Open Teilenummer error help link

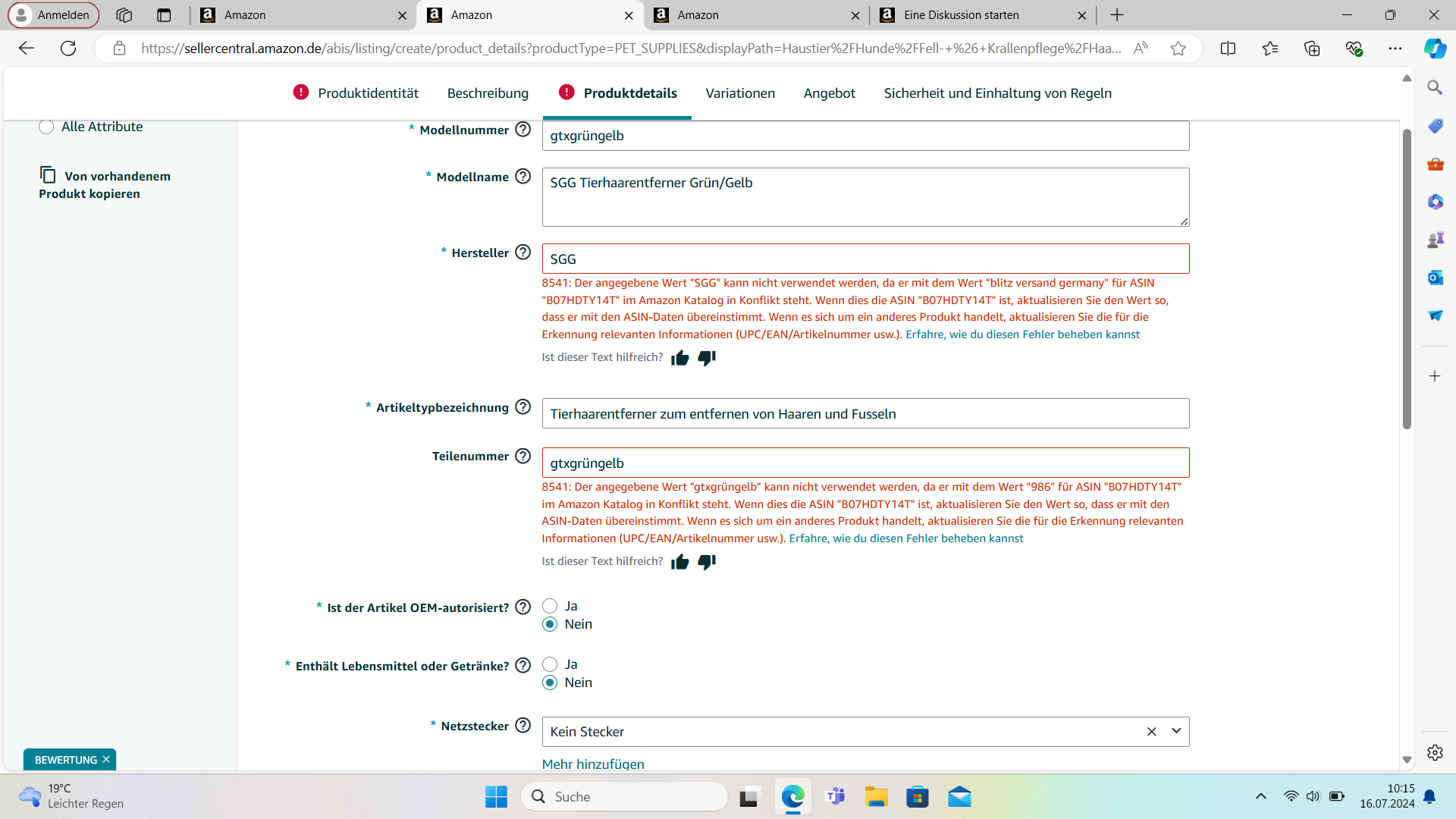[x=906, y=538]
